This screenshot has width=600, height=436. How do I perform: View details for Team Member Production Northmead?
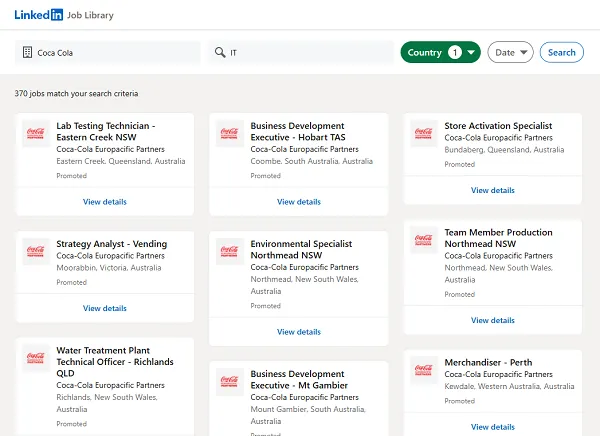tap(493, 320)
